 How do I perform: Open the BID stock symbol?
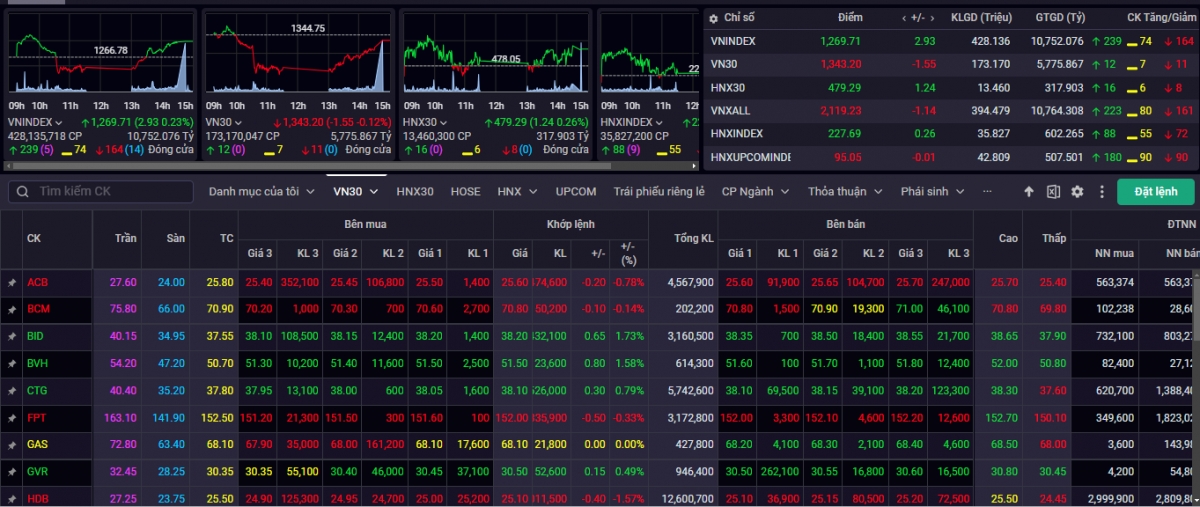coord(36,337)
